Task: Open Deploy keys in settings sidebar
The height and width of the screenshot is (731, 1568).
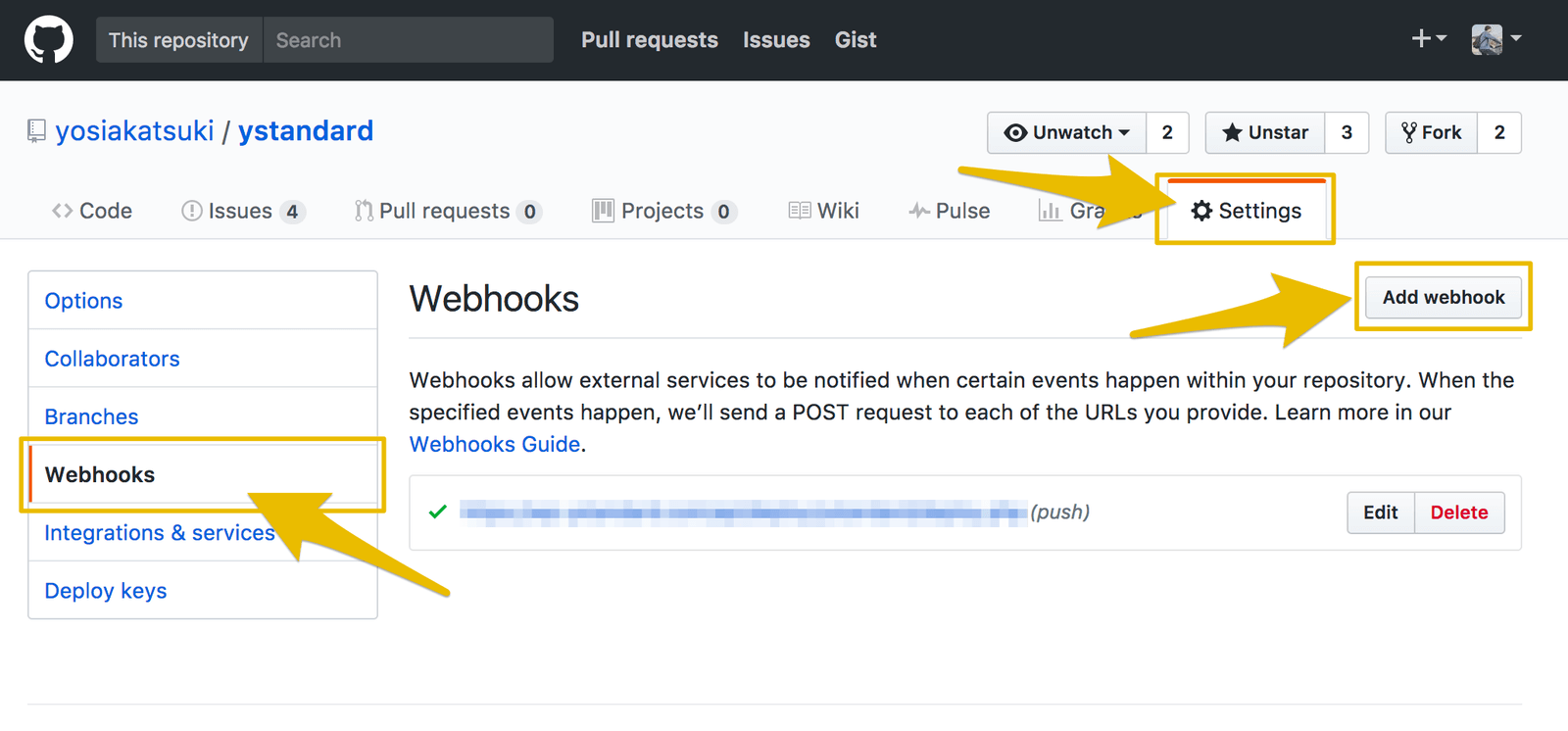Action: click(x=203, y=590)
